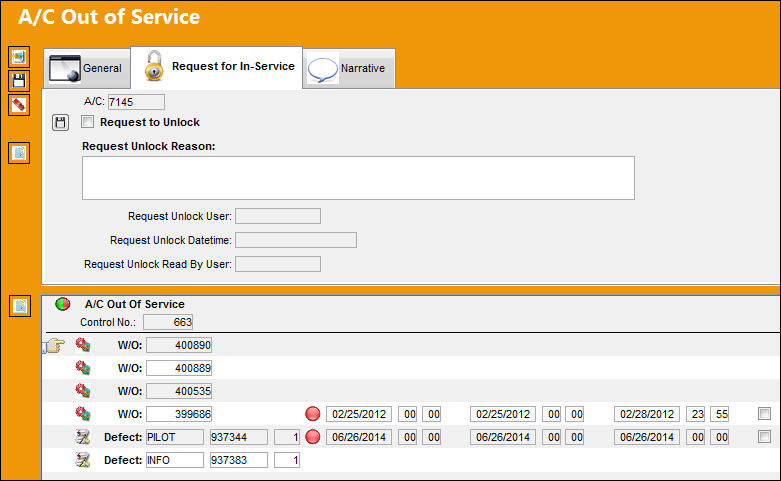Click the W/O field 400889
This screenshot has height=481, width=781.
[179, 368]
